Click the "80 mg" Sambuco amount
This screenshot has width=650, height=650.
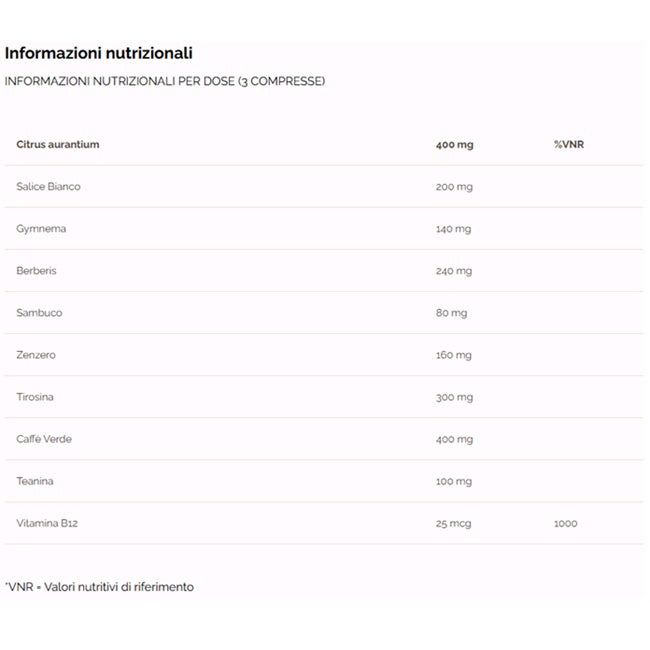(x=451, y=313)
